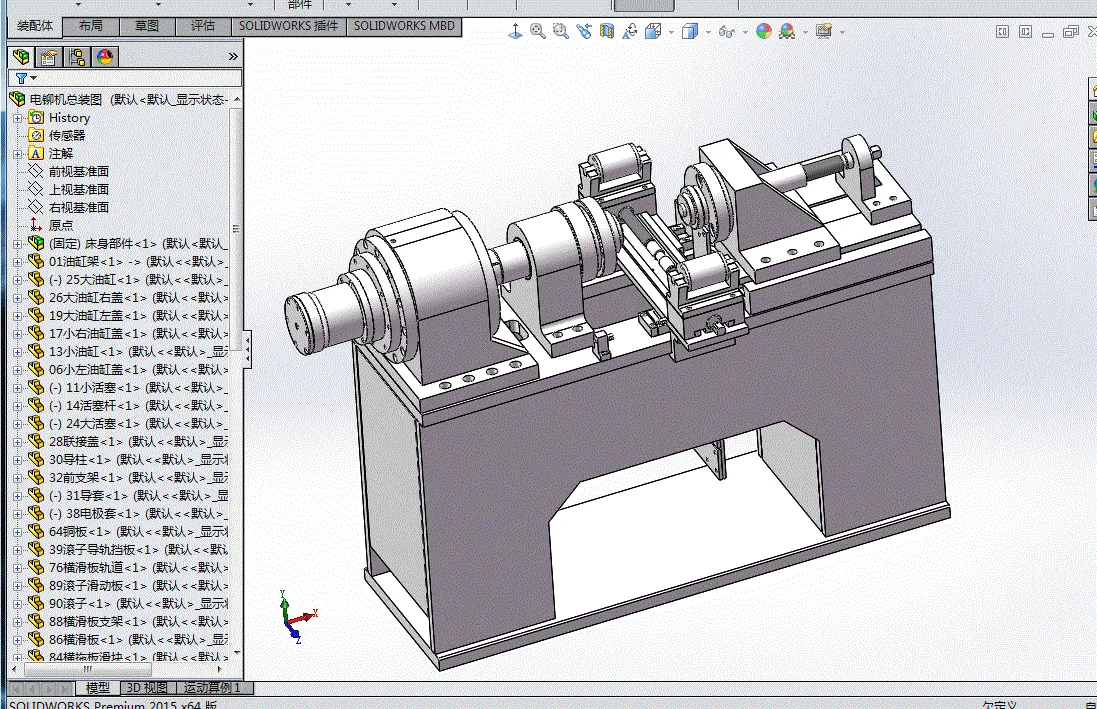Activate the Section View tool
This screenshot has height=709, width=1097.
(607, 32)
